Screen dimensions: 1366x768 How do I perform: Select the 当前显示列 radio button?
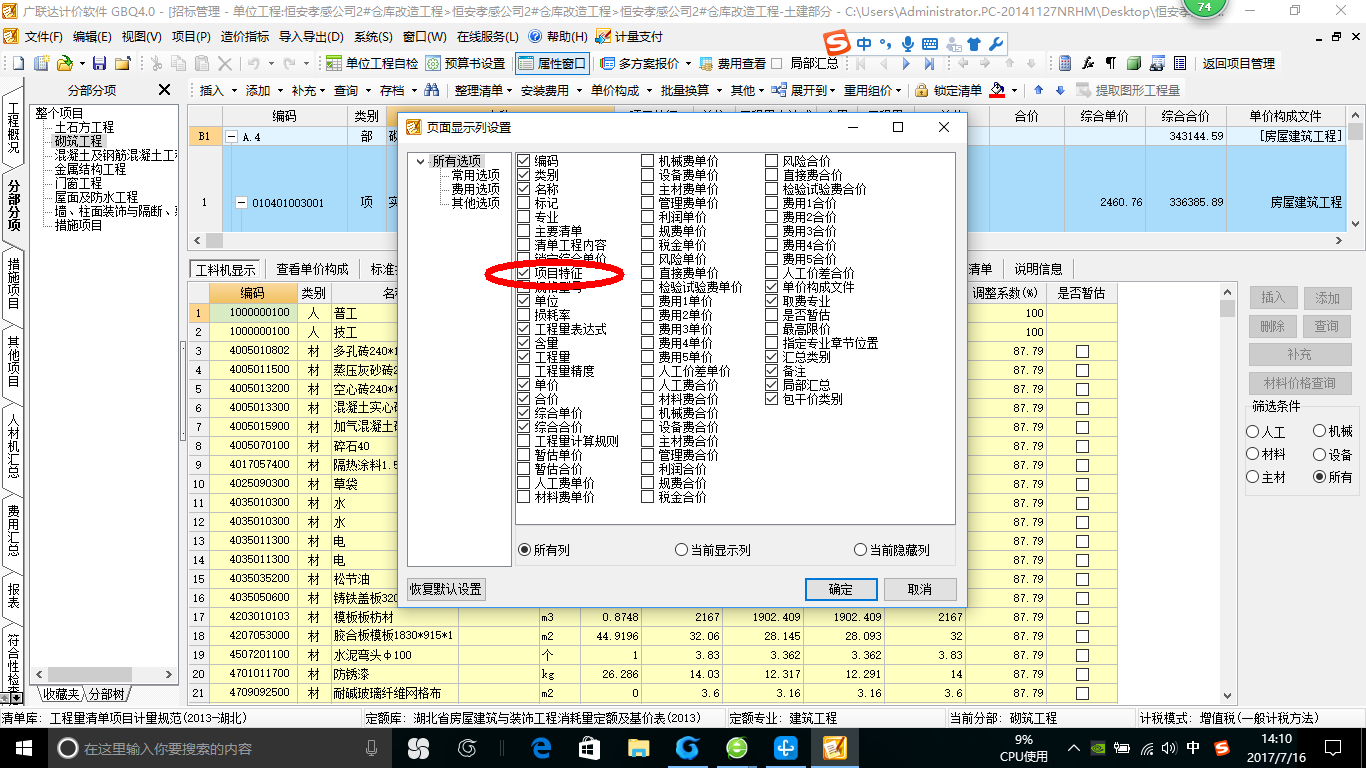[682, 550]
